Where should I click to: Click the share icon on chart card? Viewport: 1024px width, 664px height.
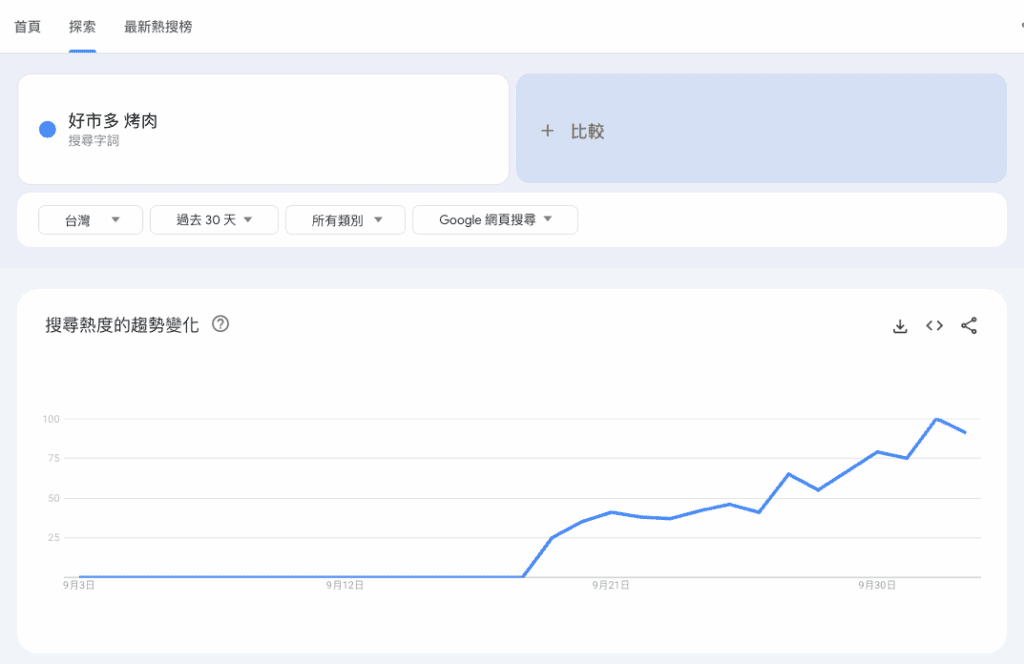(x=969, y=326)
